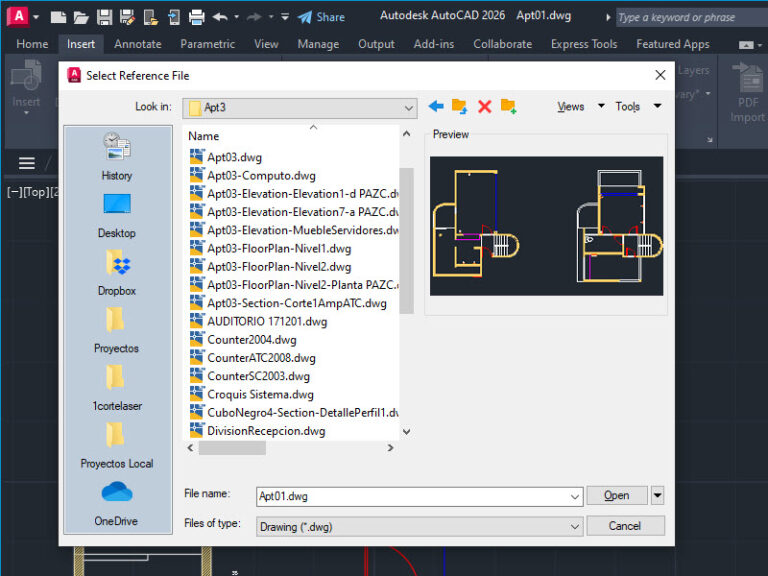
Task: Click the keyword search box in title bar
Action: 691,18
